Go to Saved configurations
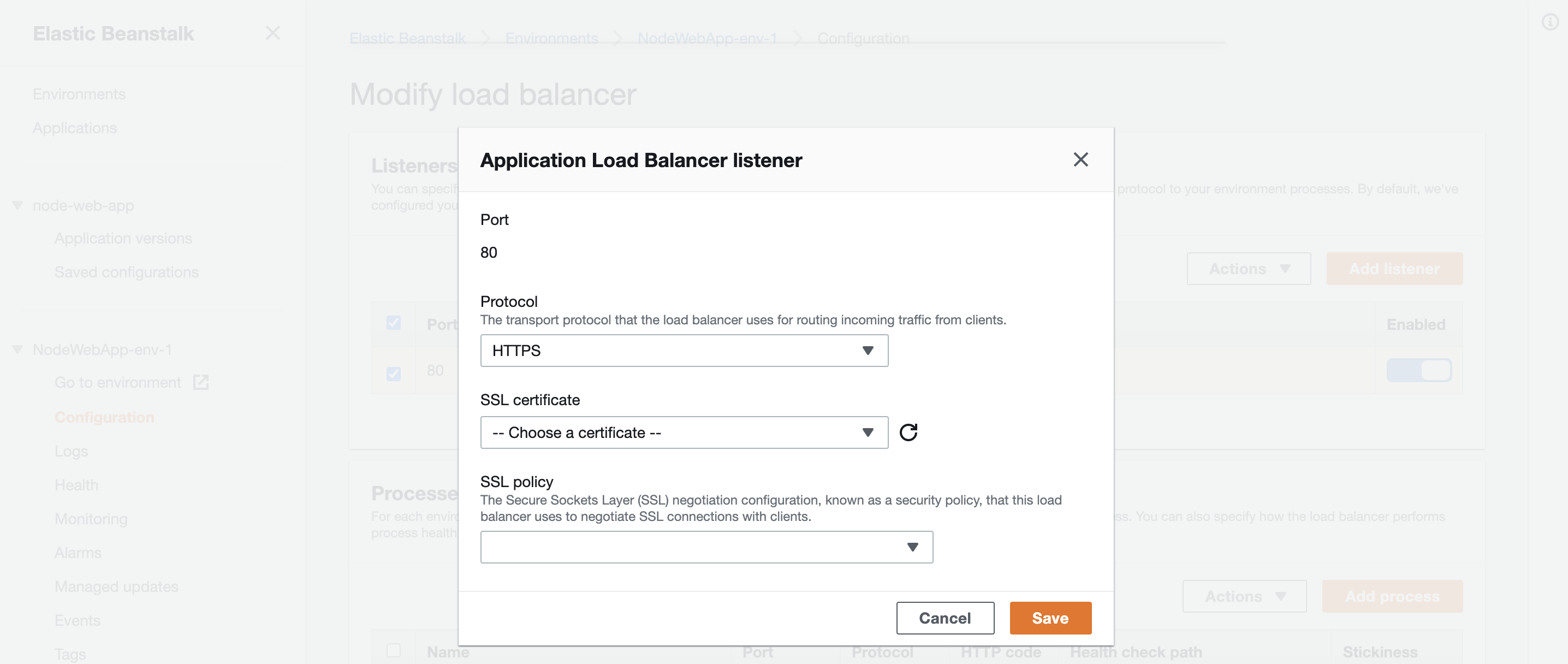 [126, 272]
